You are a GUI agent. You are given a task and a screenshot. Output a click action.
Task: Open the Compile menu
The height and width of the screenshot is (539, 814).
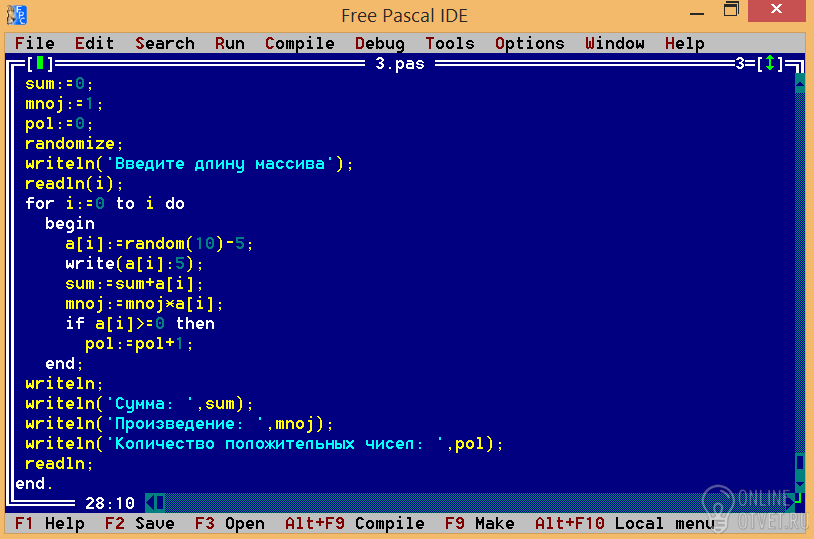[300, 43]
